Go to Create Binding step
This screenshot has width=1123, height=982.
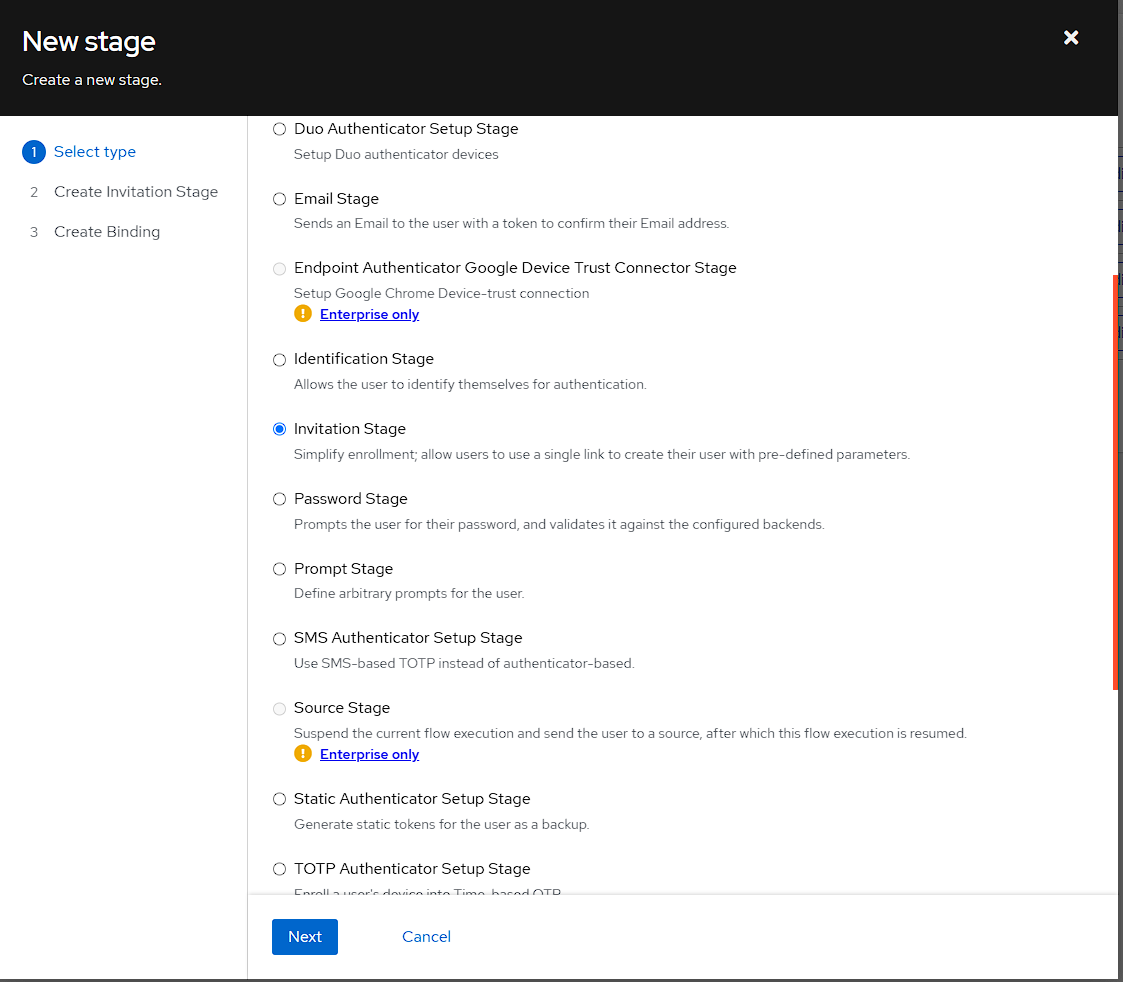(x=107, y=232)
